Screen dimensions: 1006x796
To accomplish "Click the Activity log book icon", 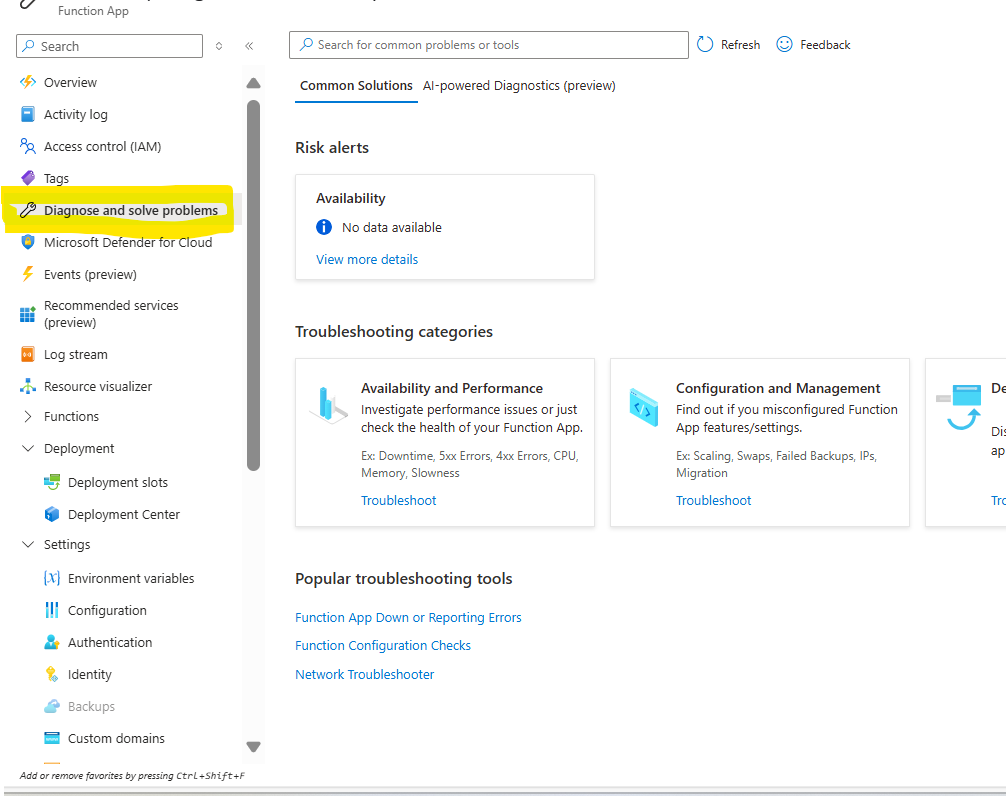I will click(x=28, y=114).
